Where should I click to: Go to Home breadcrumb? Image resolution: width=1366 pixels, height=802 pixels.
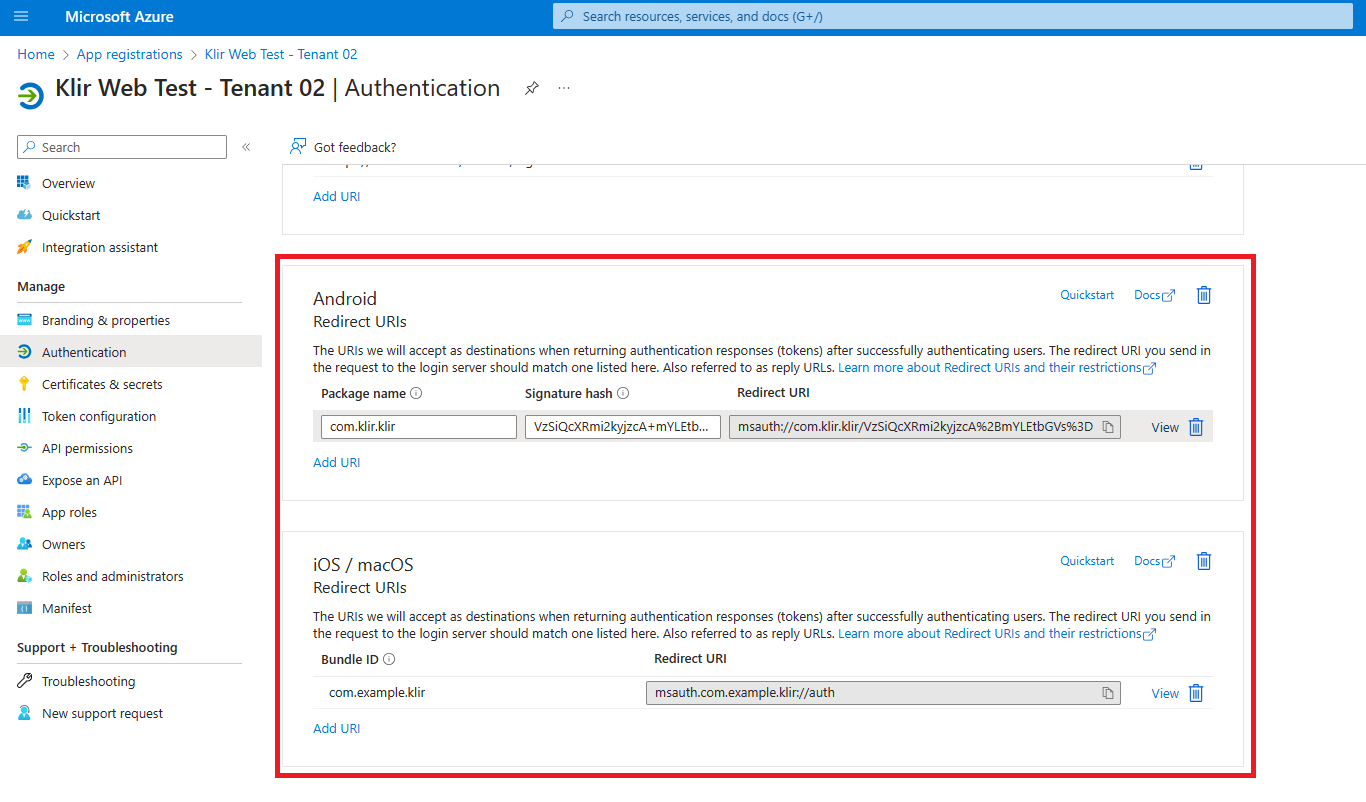[36, 54]
